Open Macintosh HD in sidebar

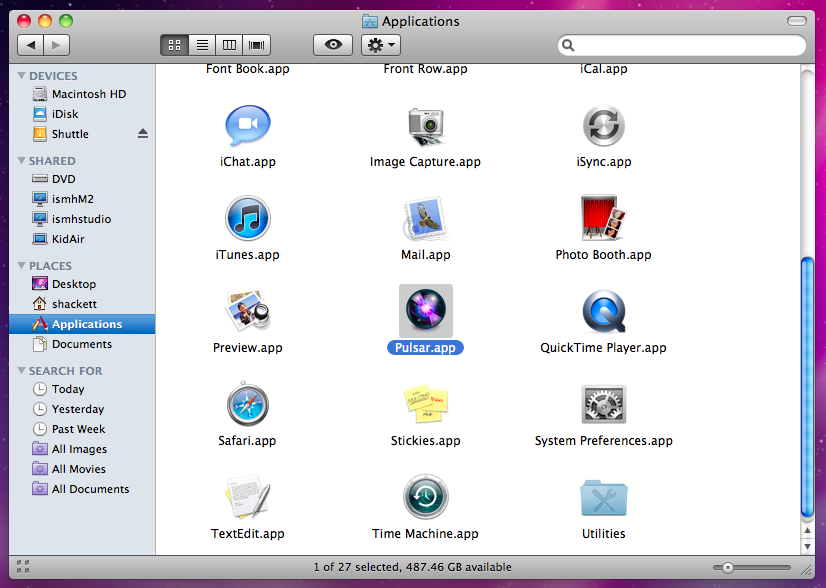tap(82, 94)
